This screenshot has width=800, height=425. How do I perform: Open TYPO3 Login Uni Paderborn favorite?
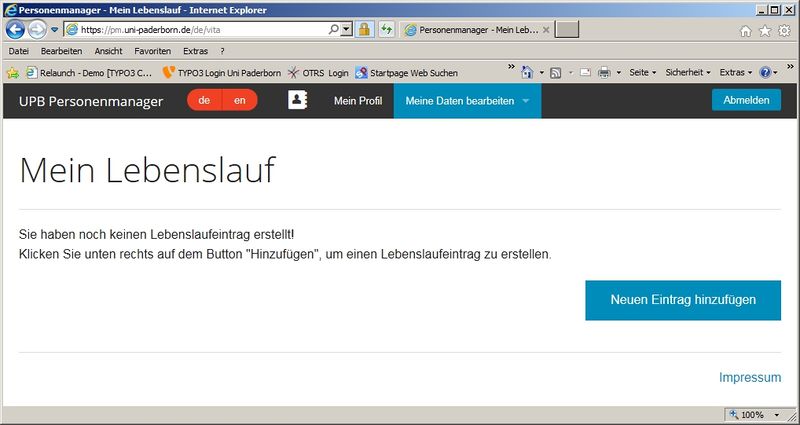click(x=221, y=73)
